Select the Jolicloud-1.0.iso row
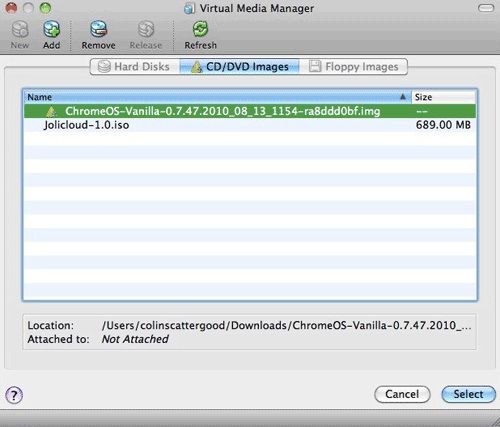 pos(250,125)
